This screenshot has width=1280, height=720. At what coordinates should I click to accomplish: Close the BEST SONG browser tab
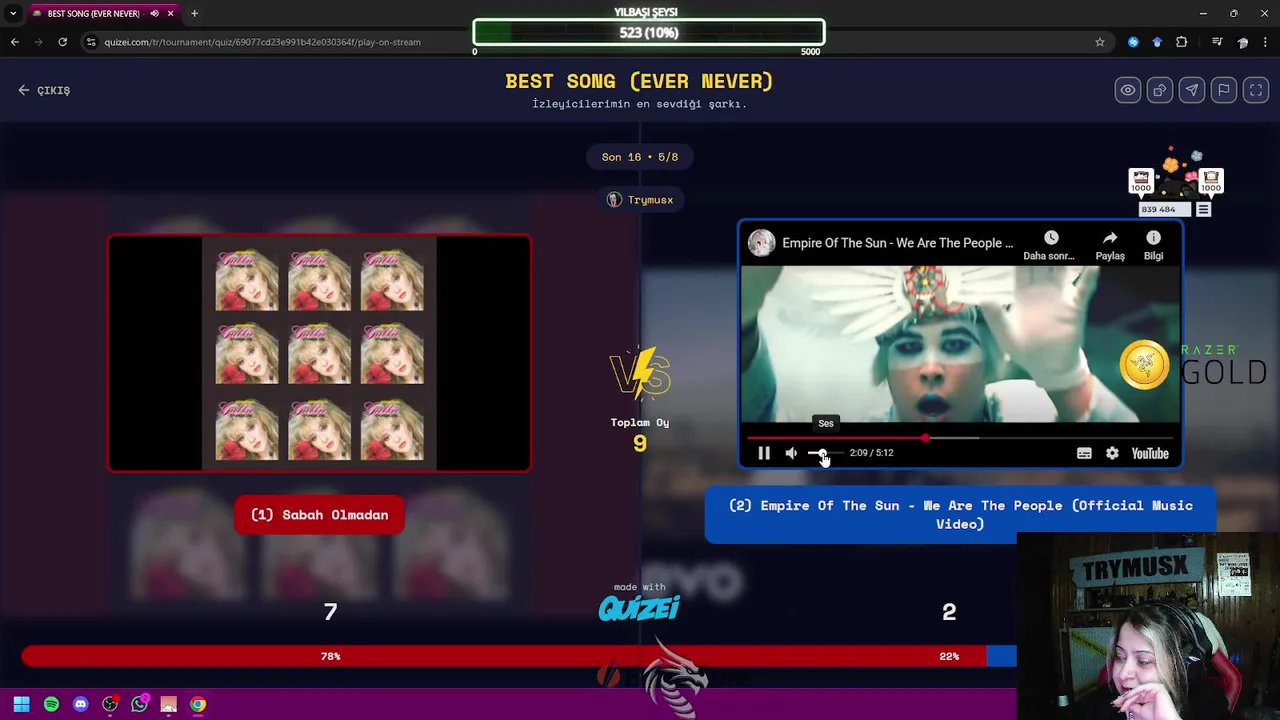tap(170, 13)
